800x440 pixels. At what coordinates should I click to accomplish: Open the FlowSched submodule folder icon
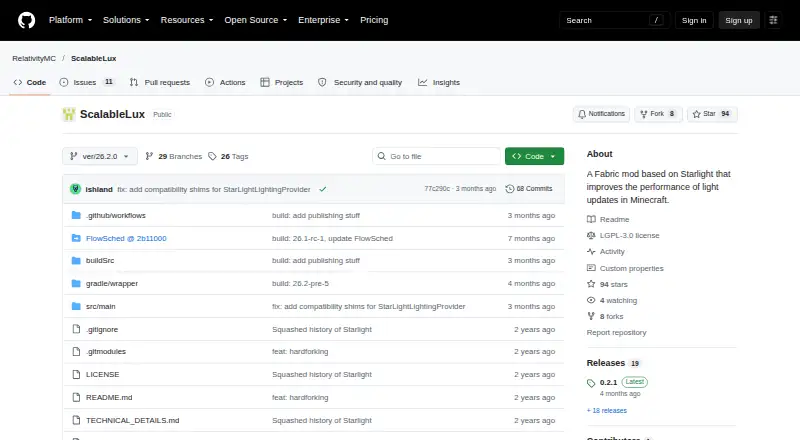76,238
